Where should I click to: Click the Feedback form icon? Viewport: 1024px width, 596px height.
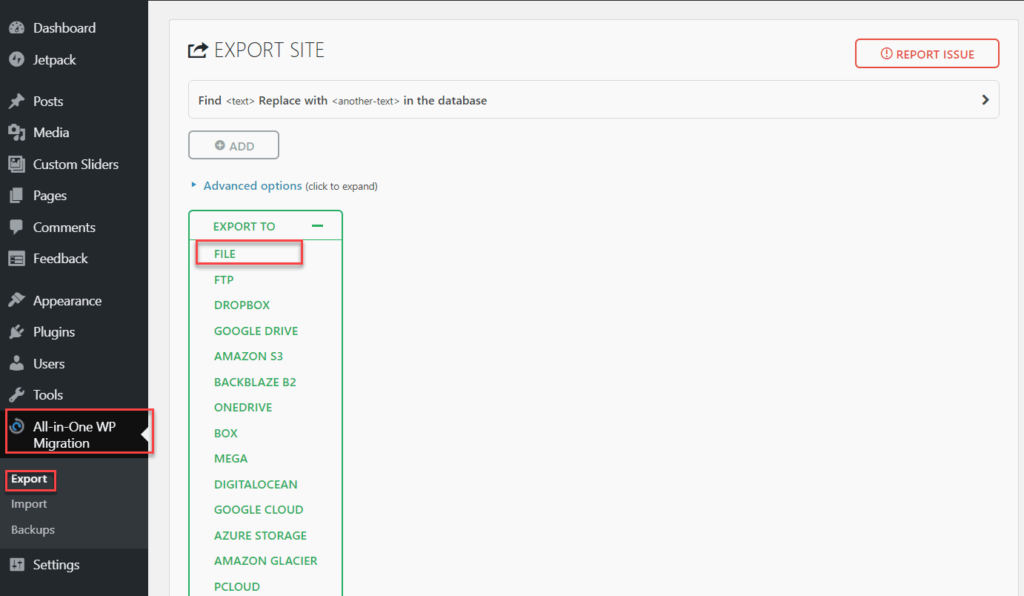point(17,259)
